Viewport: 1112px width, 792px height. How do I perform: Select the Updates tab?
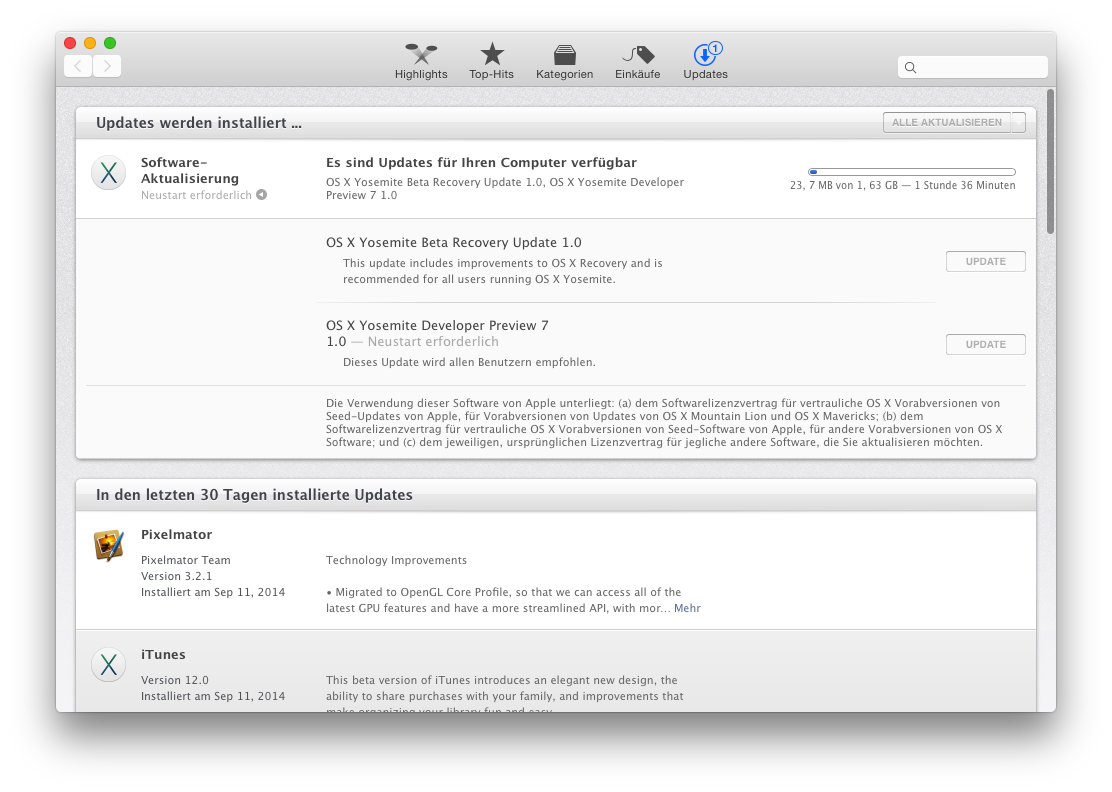tap(705, 61)
